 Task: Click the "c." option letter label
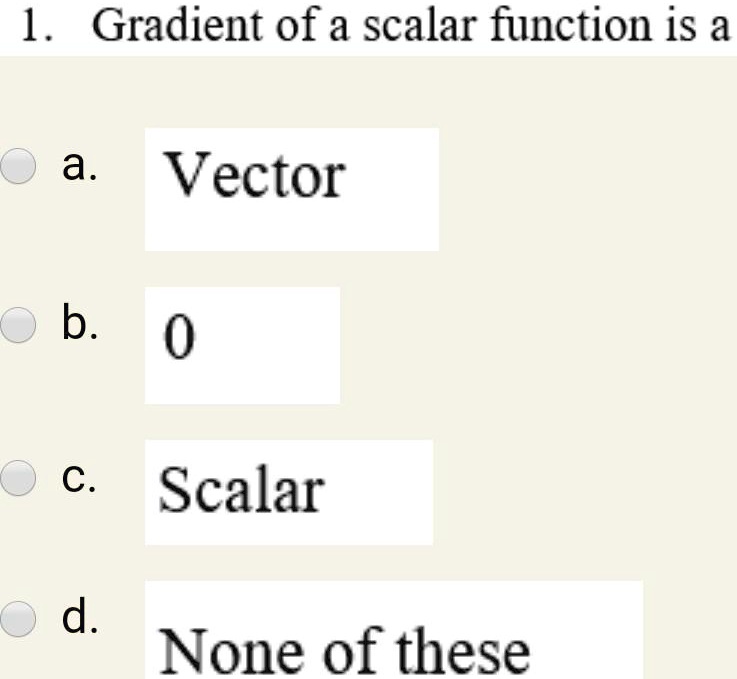coord(78,479)
